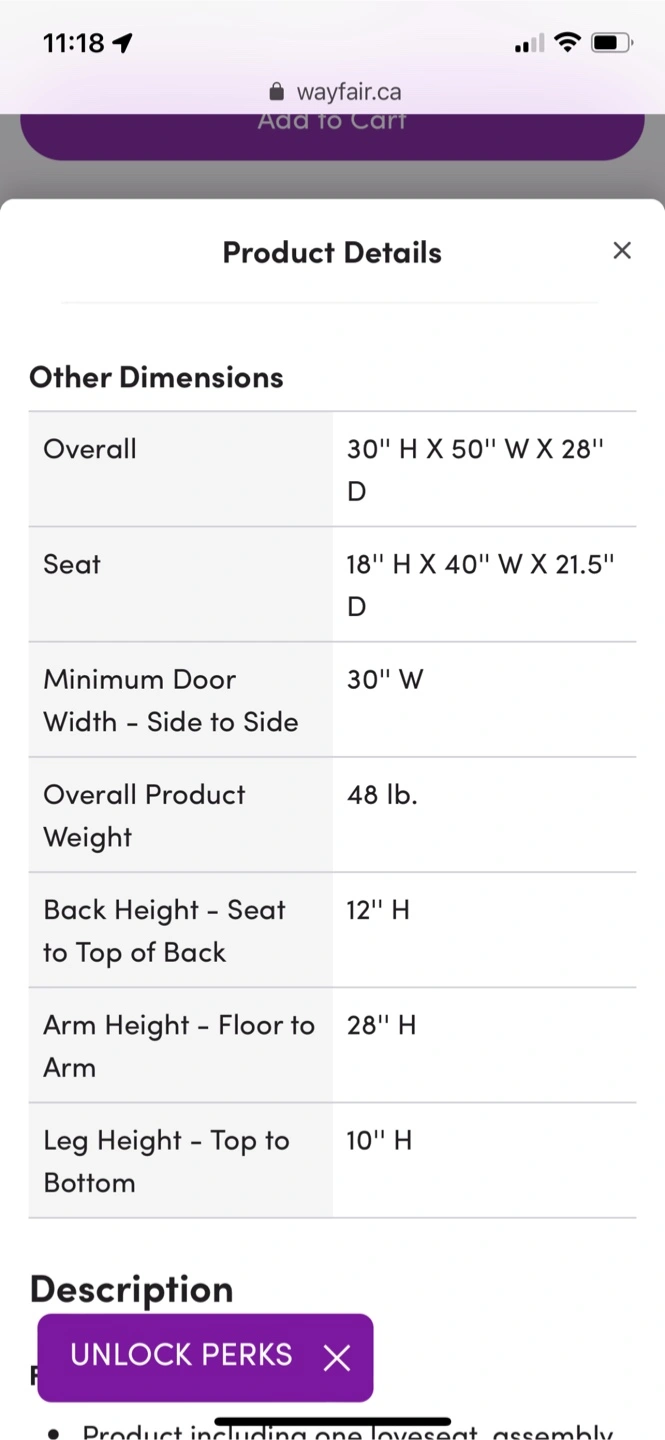Select the Overall dimensions row label
665x1440 pixels.
[x=180, y=469]
